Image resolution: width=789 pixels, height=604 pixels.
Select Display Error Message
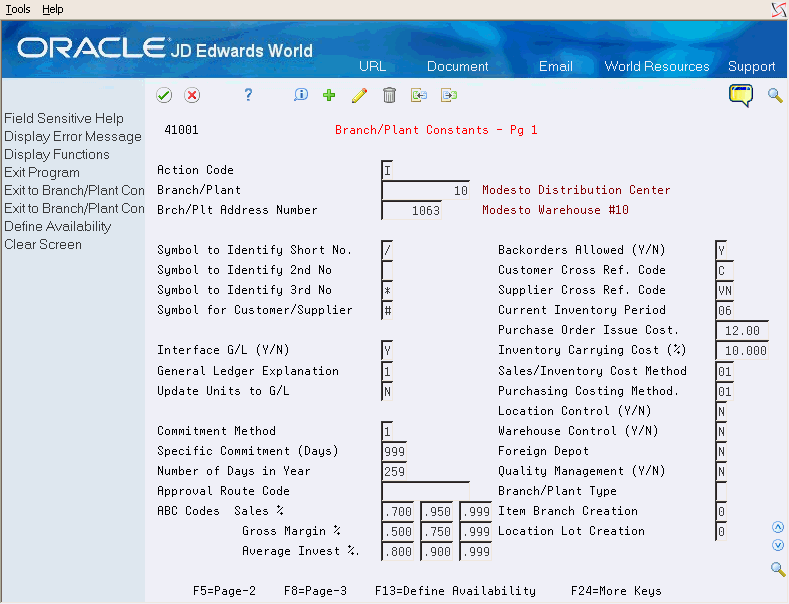click(x=72, y=136)
